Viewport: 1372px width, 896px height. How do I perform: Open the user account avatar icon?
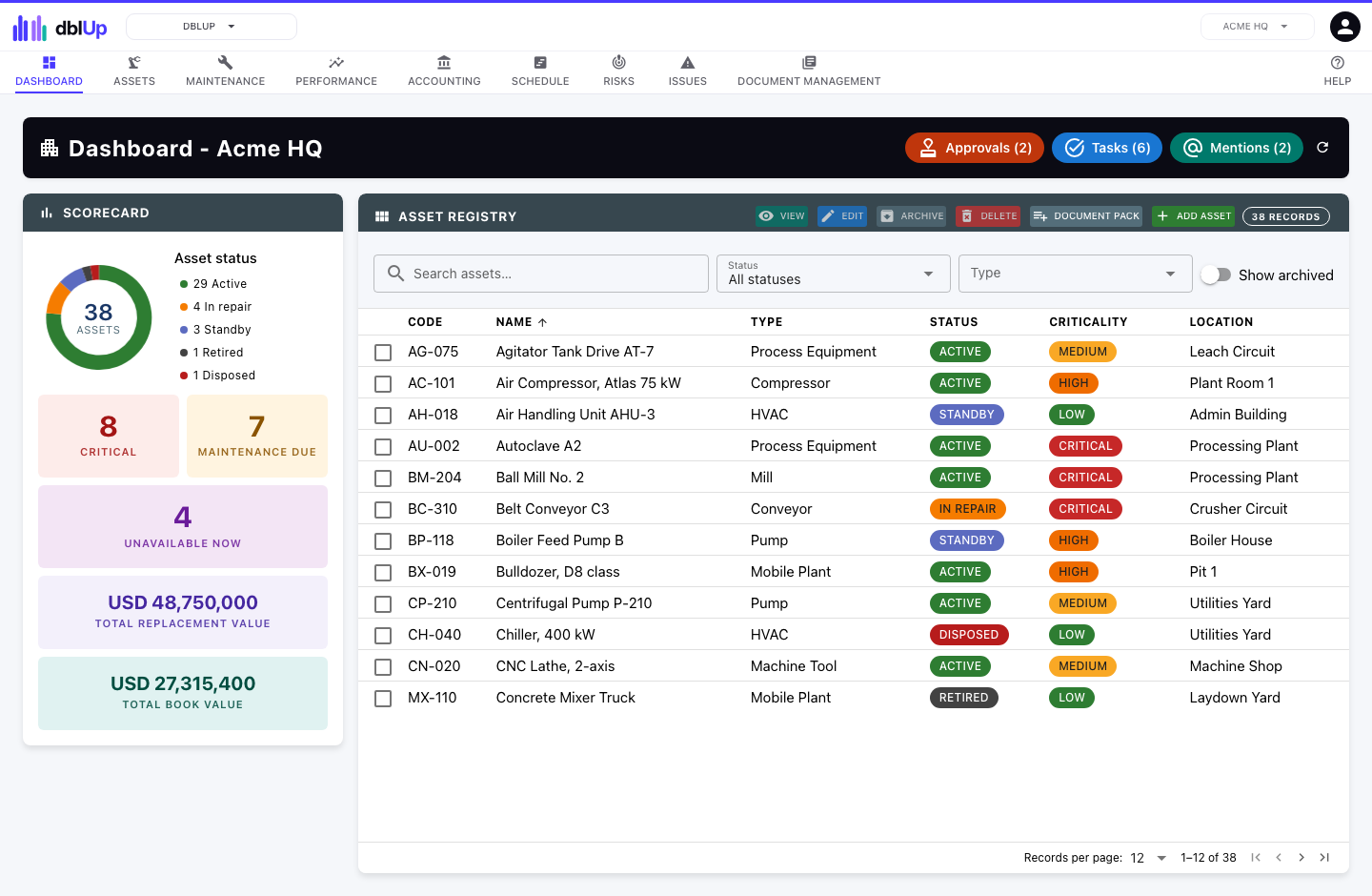(x=1345, y=27)
